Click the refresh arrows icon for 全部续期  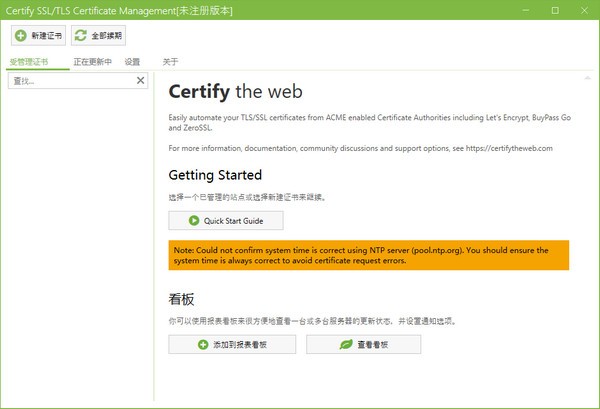pos(81,36)
